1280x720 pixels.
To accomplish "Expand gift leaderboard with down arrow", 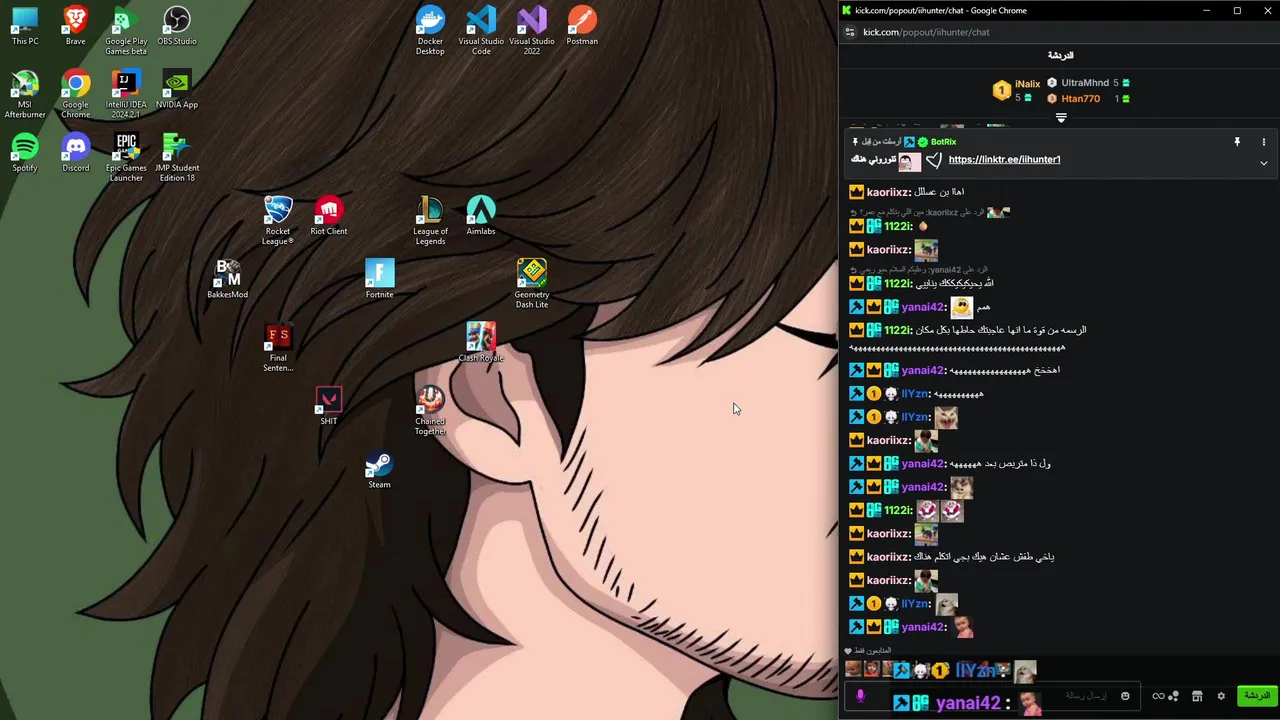I will [1061, 118].
